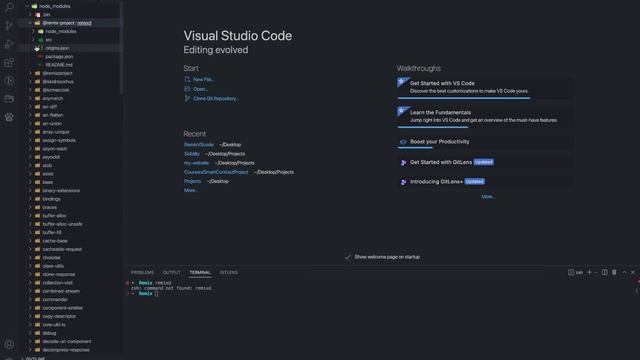The width and height of the screenshot is (640, 360).
Task: Click the star icon of Get Started with VS Code
Action: pyautogui.click(x=402, y=82)
